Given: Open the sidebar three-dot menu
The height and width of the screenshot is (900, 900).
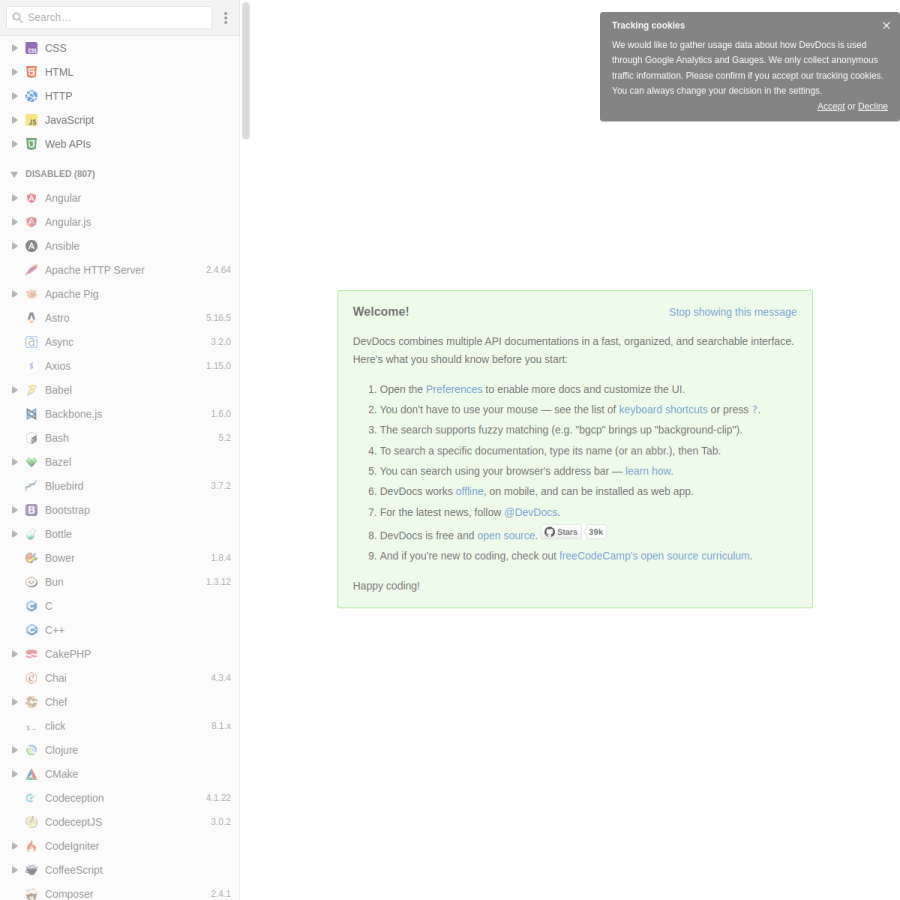Looking at the screenshot, I should [226, 18].
